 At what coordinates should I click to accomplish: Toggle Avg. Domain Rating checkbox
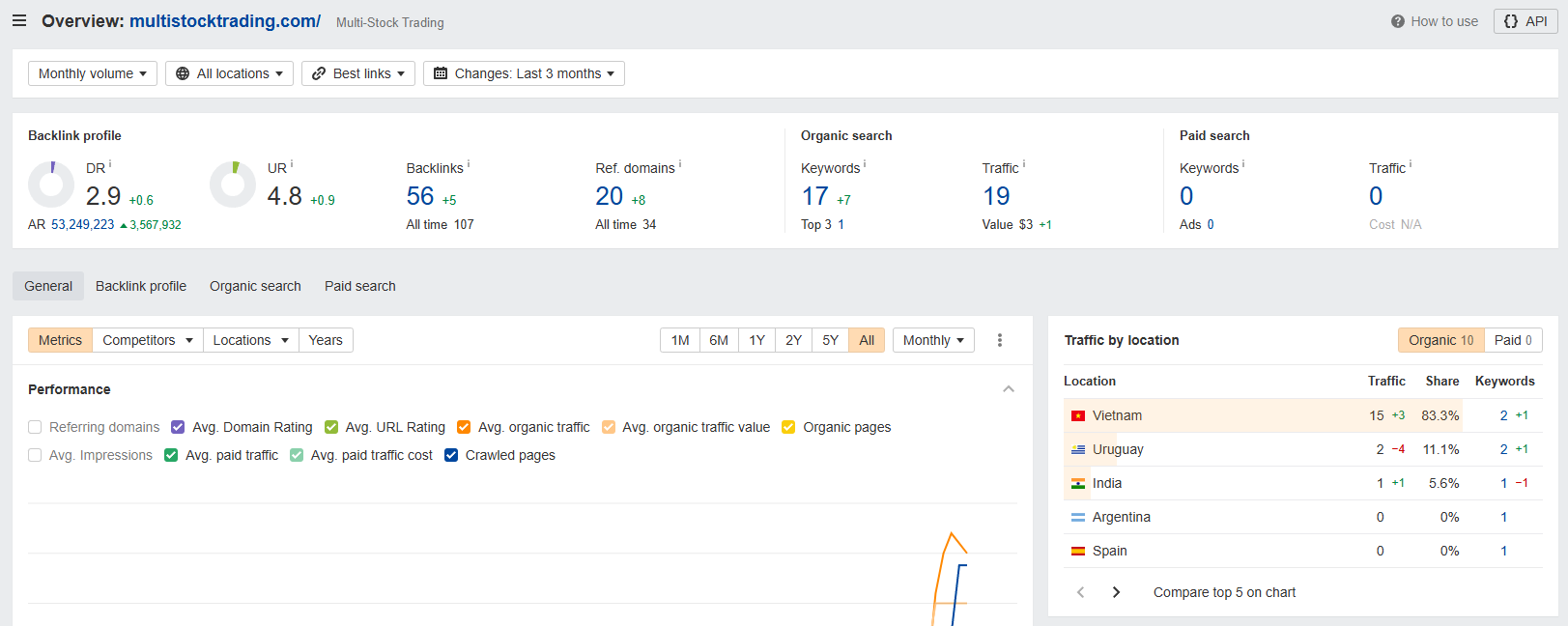tap(178, 427)
